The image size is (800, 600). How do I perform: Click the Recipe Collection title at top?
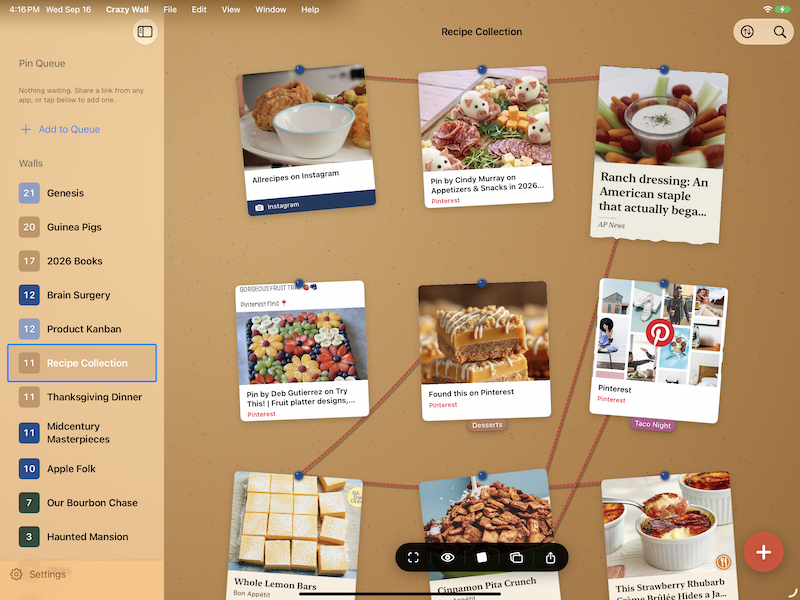pos(482,32)
